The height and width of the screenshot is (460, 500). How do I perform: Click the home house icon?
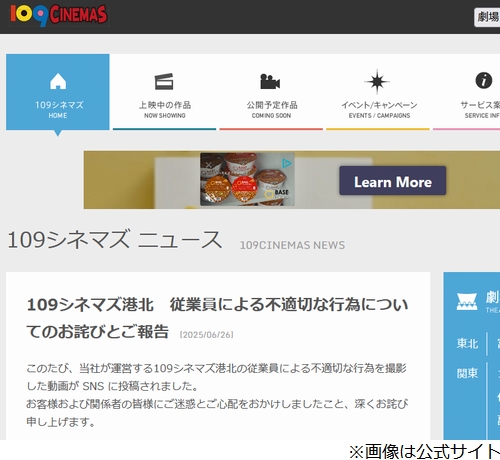click(58, 81)
